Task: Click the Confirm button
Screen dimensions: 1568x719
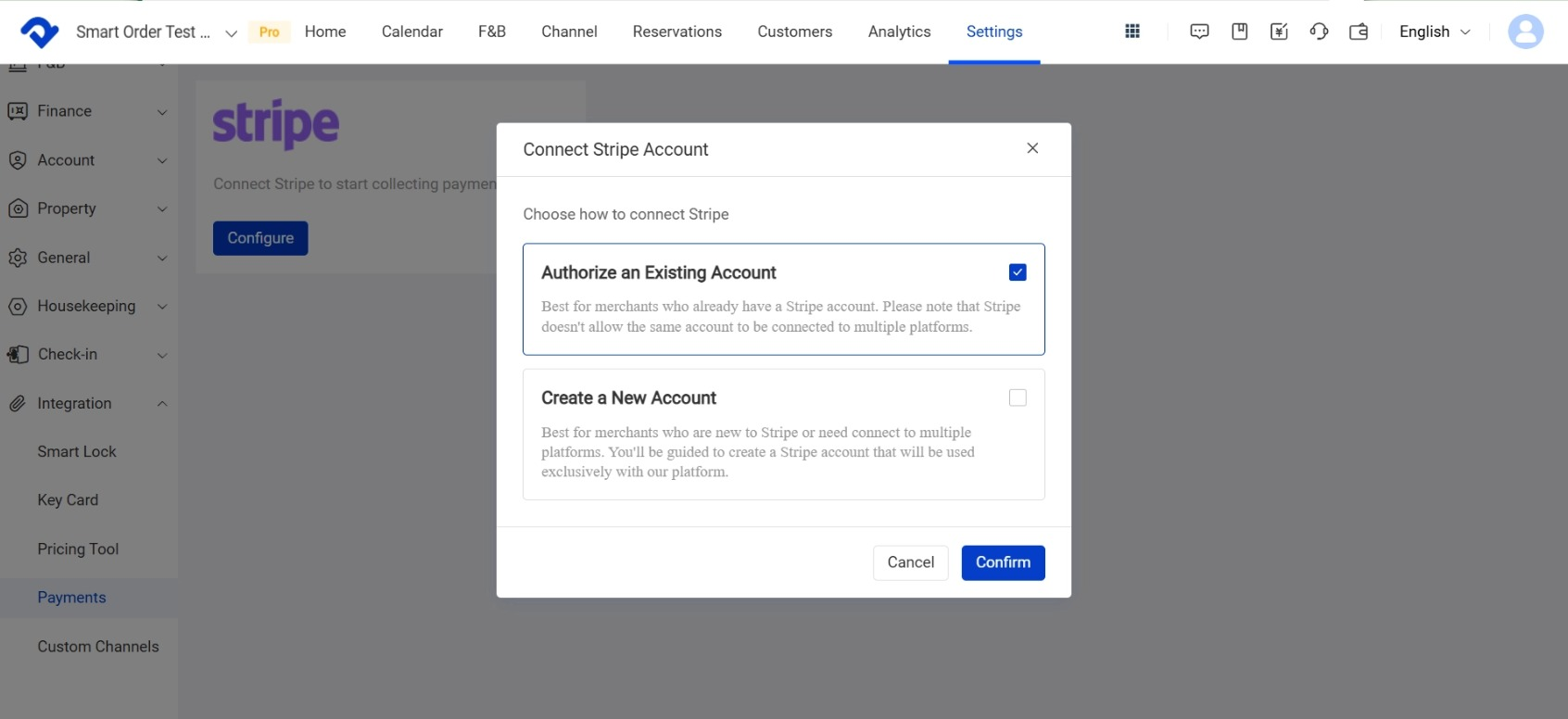Action: 1003,562
